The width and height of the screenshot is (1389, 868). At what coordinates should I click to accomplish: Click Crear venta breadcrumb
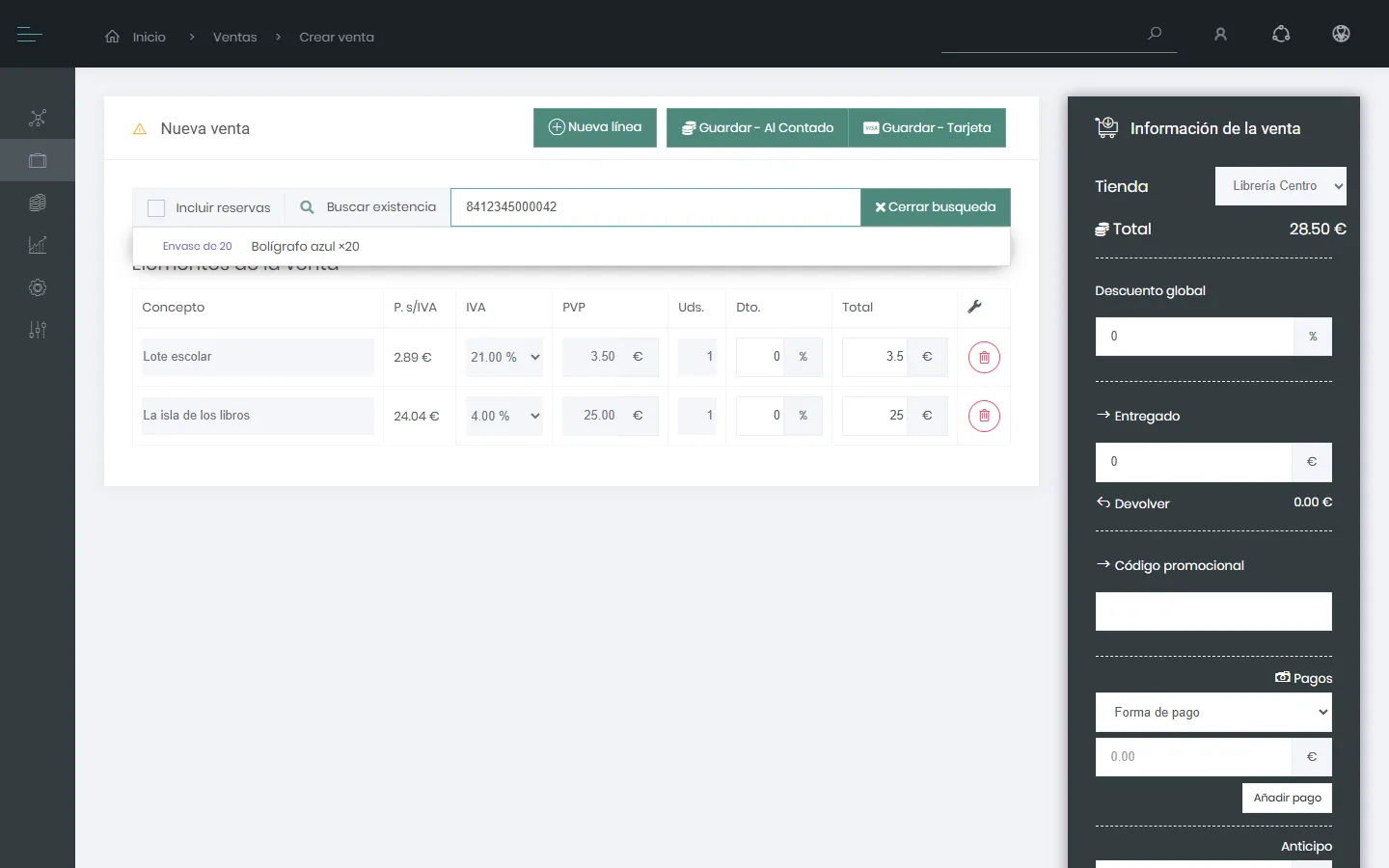[337, 37]
